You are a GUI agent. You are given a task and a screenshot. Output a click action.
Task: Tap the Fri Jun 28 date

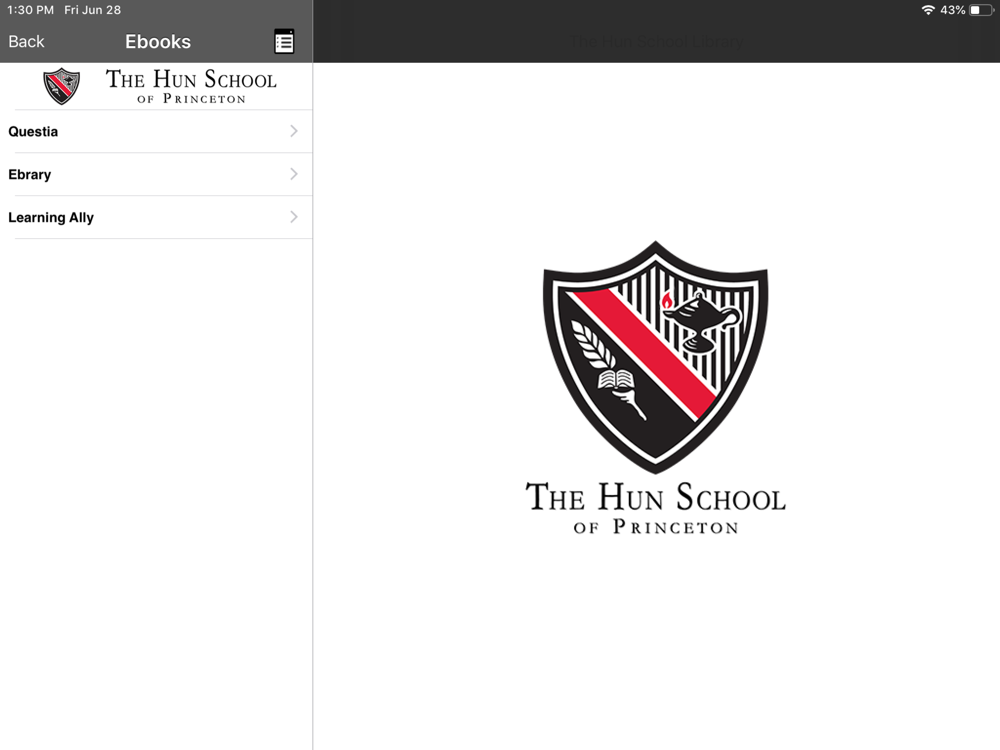92,10
